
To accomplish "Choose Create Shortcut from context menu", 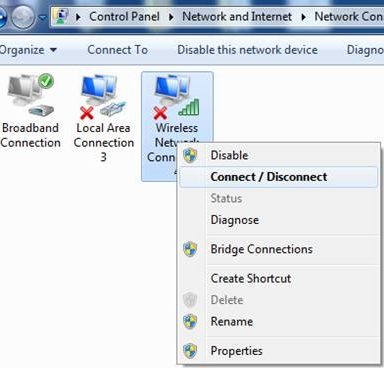I will [251, 278].
